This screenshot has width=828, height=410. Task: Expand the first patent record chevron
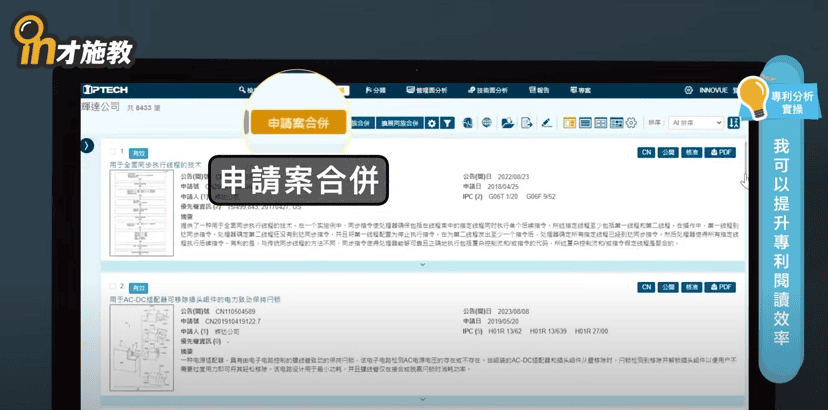(x=424, y=265)
